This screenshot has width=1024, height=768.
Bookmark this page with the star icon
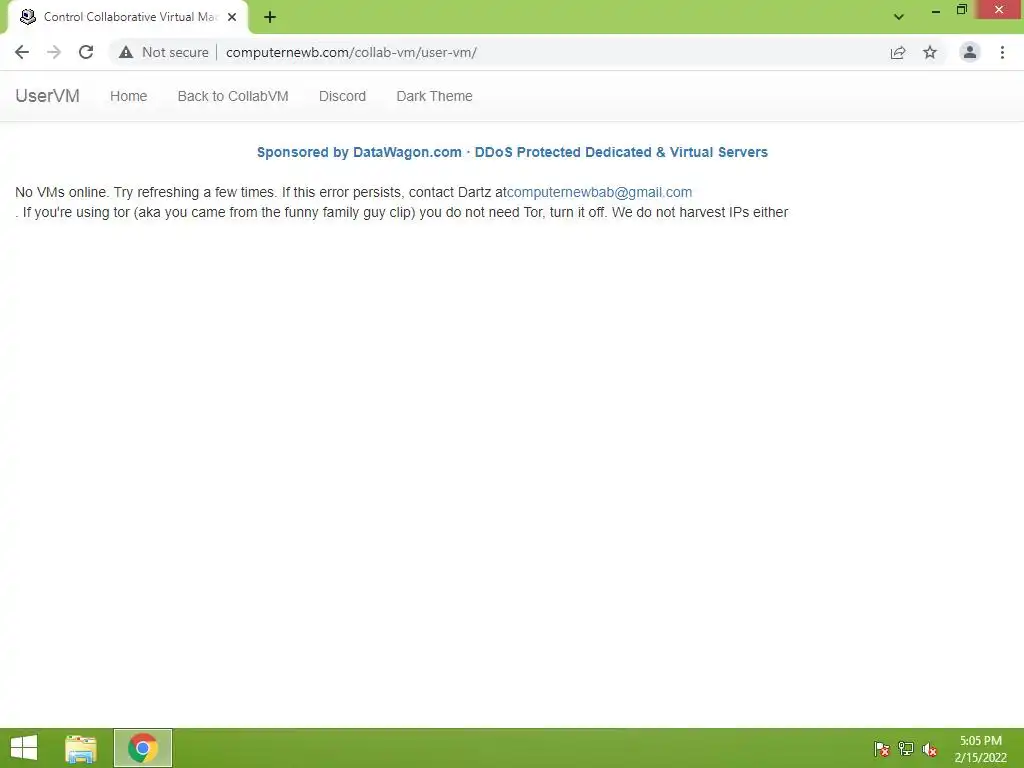[930, 52]
